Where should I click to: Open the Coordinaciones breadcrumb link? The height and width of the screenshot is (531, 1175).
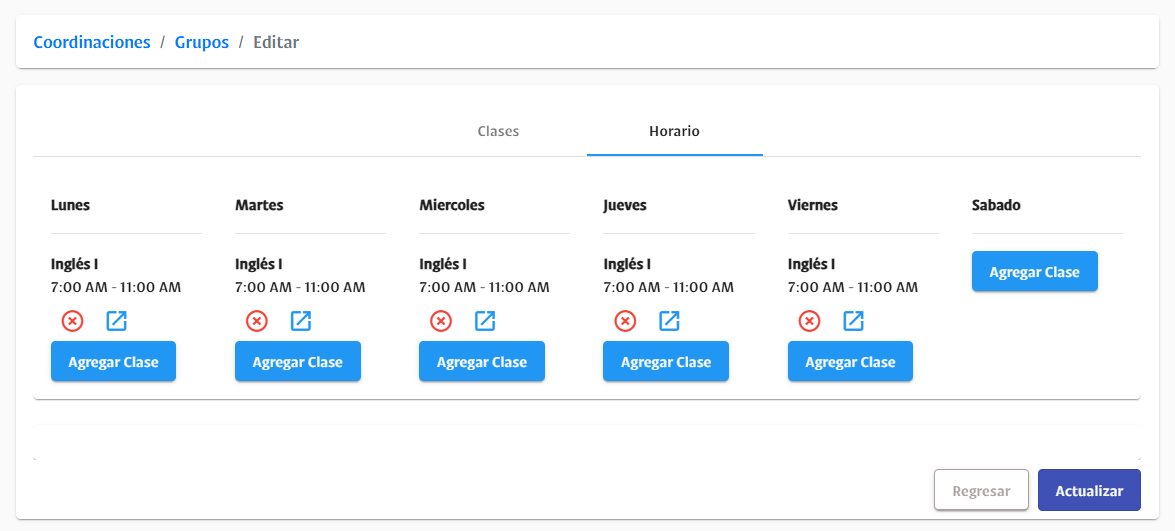(x=92, y=42)
